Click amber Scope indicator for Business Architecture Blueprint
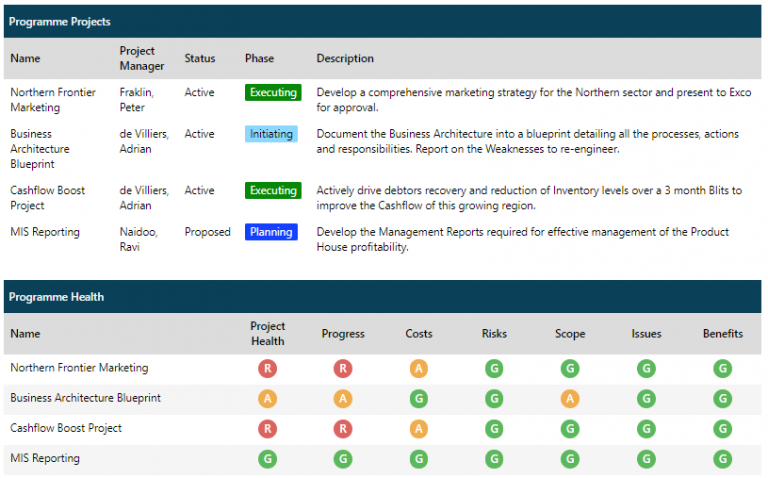 click(x=570, y=398)
